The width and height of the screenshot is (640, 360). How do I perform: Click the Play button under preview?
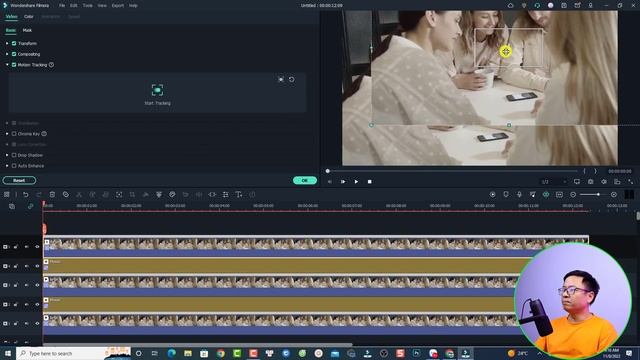tap(356, 182)
